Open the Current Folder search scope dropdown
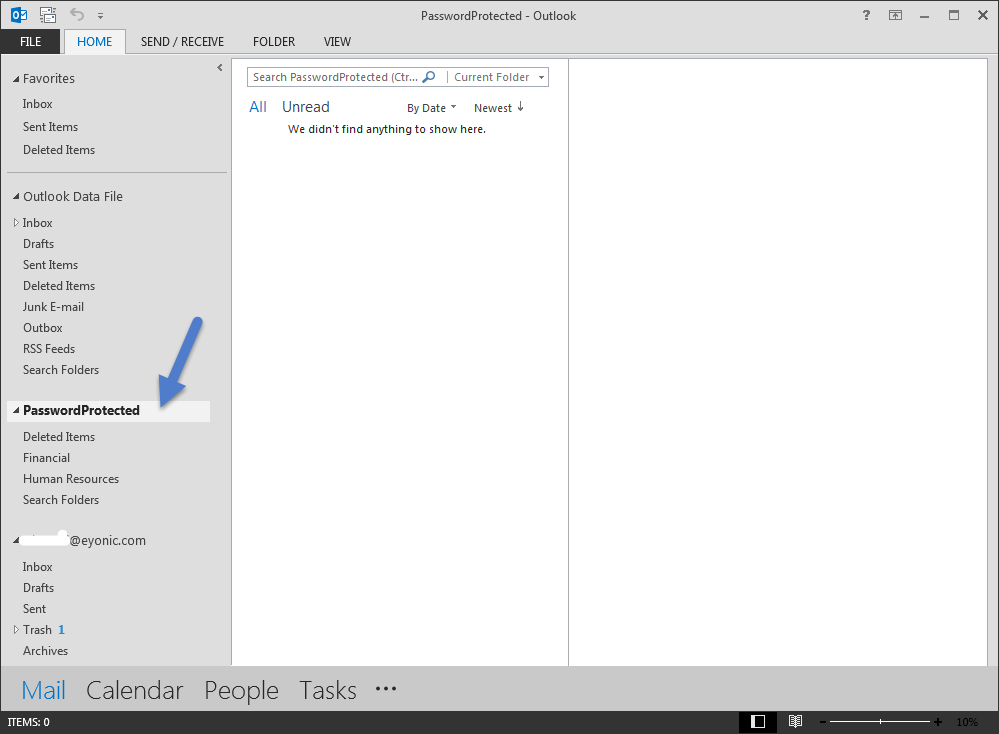This screenshot has height=734, width=999. click(540, 76)
